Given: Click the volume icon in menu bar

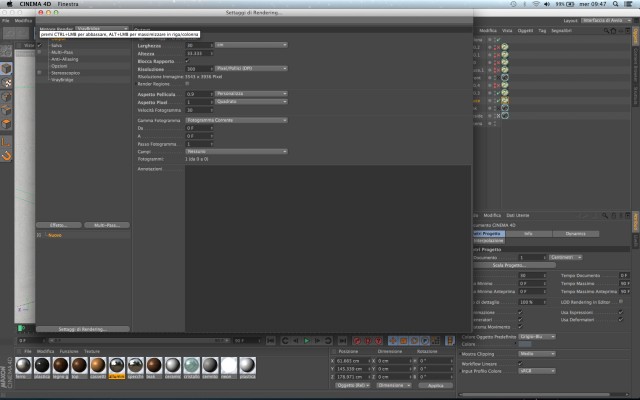Looking at the screenshot, I should tap(547, 4).
